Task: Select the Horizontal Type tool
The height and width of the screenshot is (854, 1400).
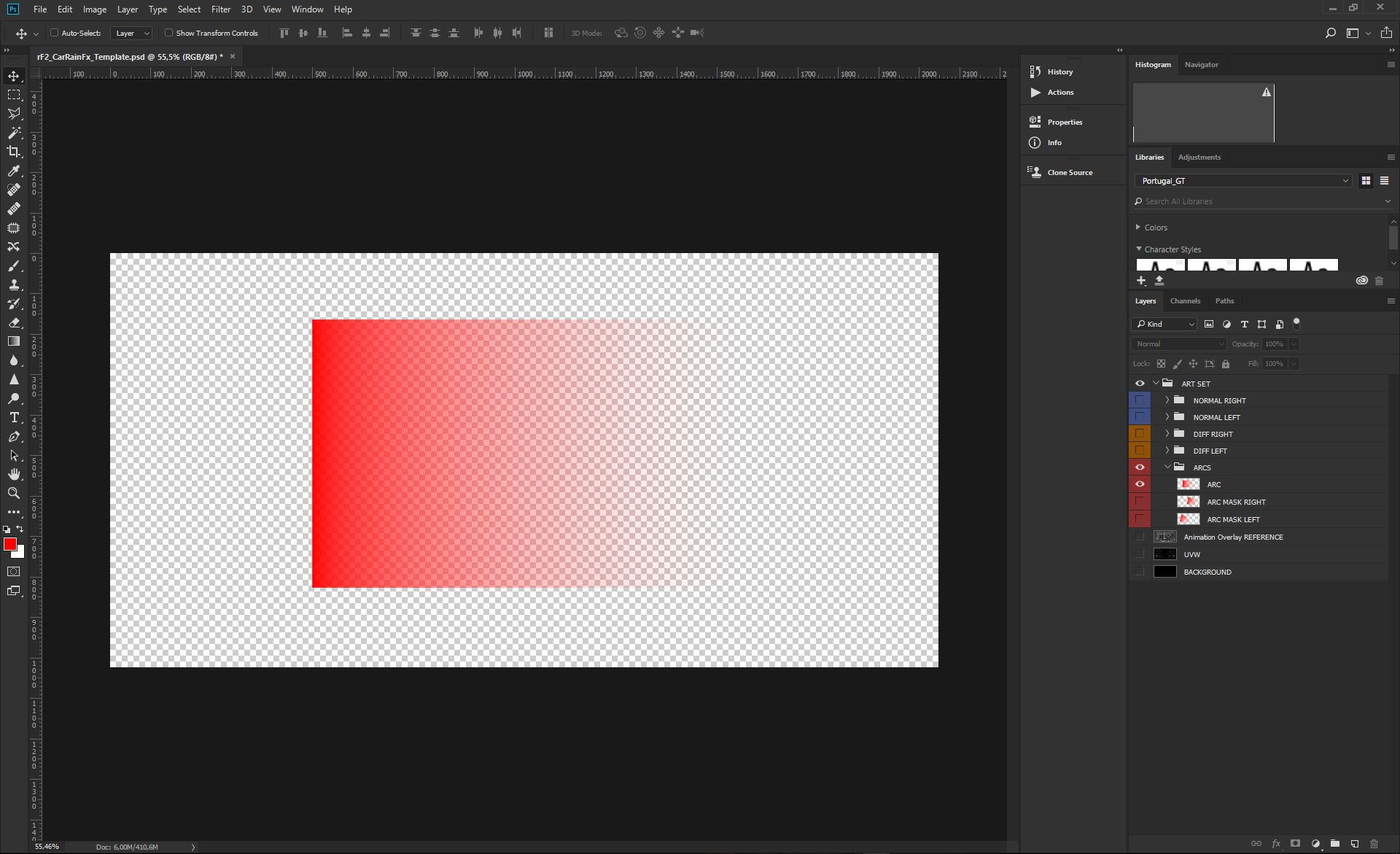Action: 14,417
